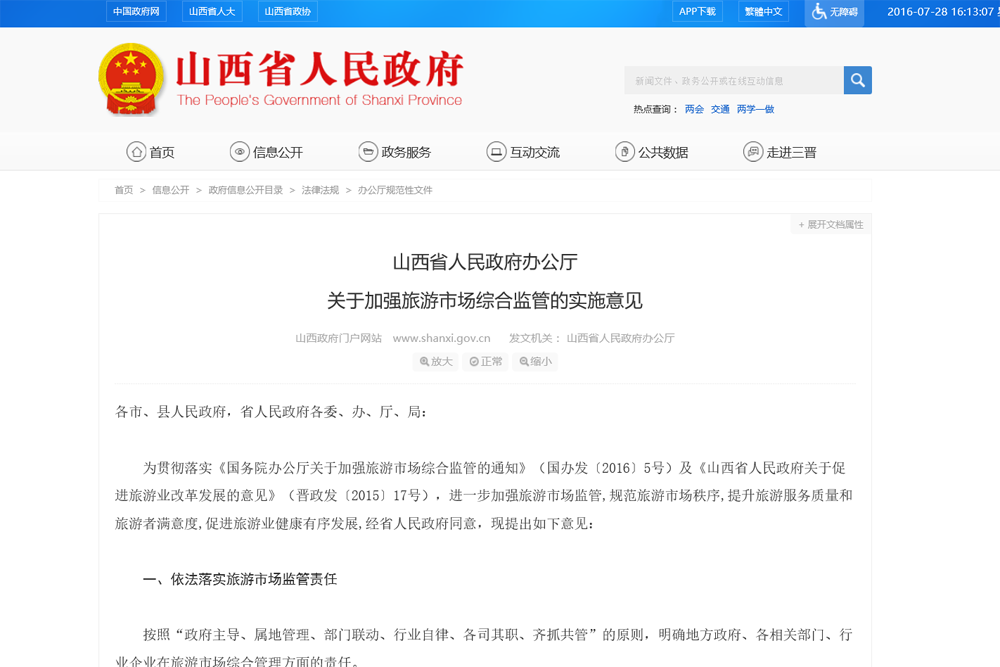
Task: Click the search input field
Action: 733,80
